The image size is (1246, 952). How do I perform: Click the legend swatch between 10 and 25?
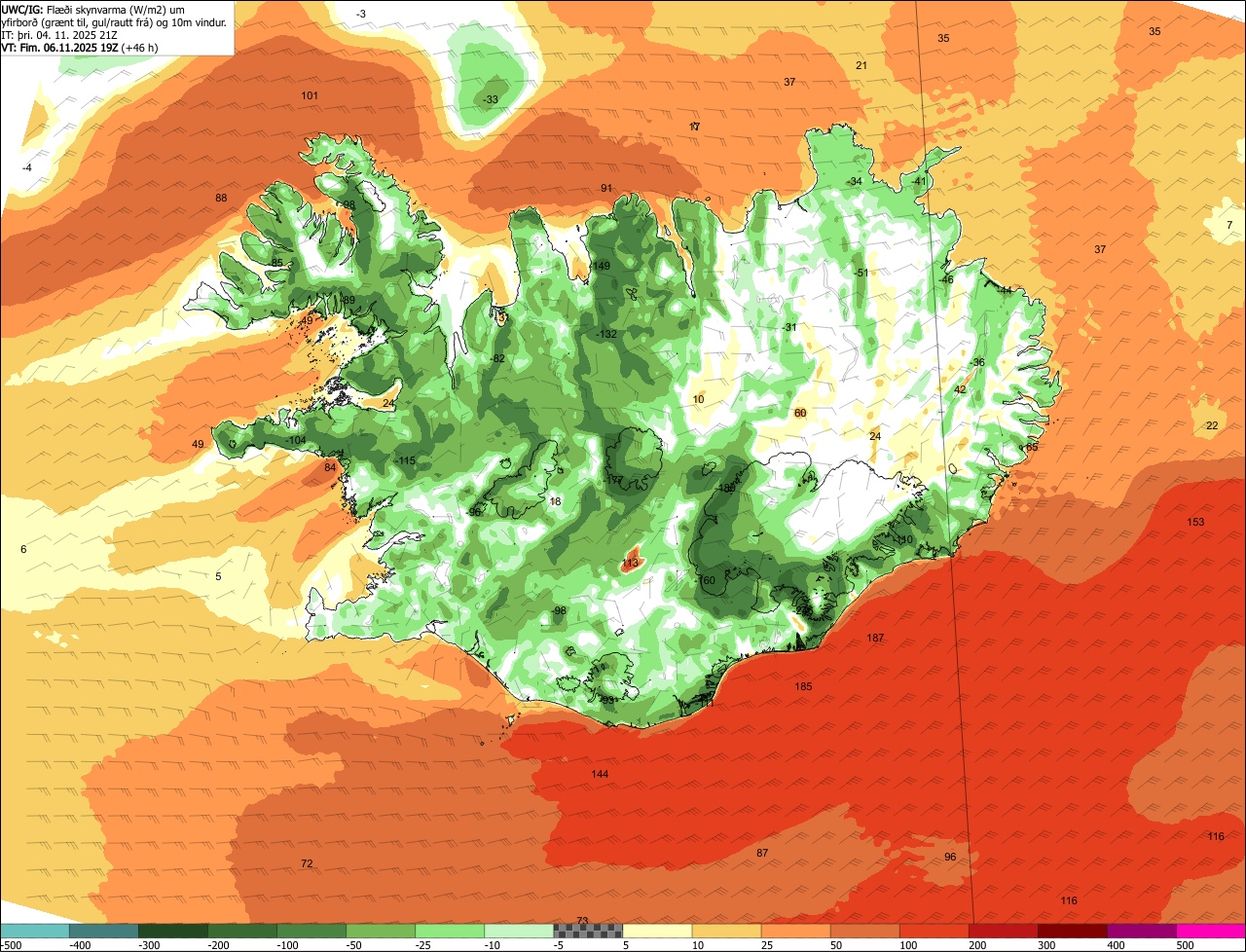click(x=726, y=931)
